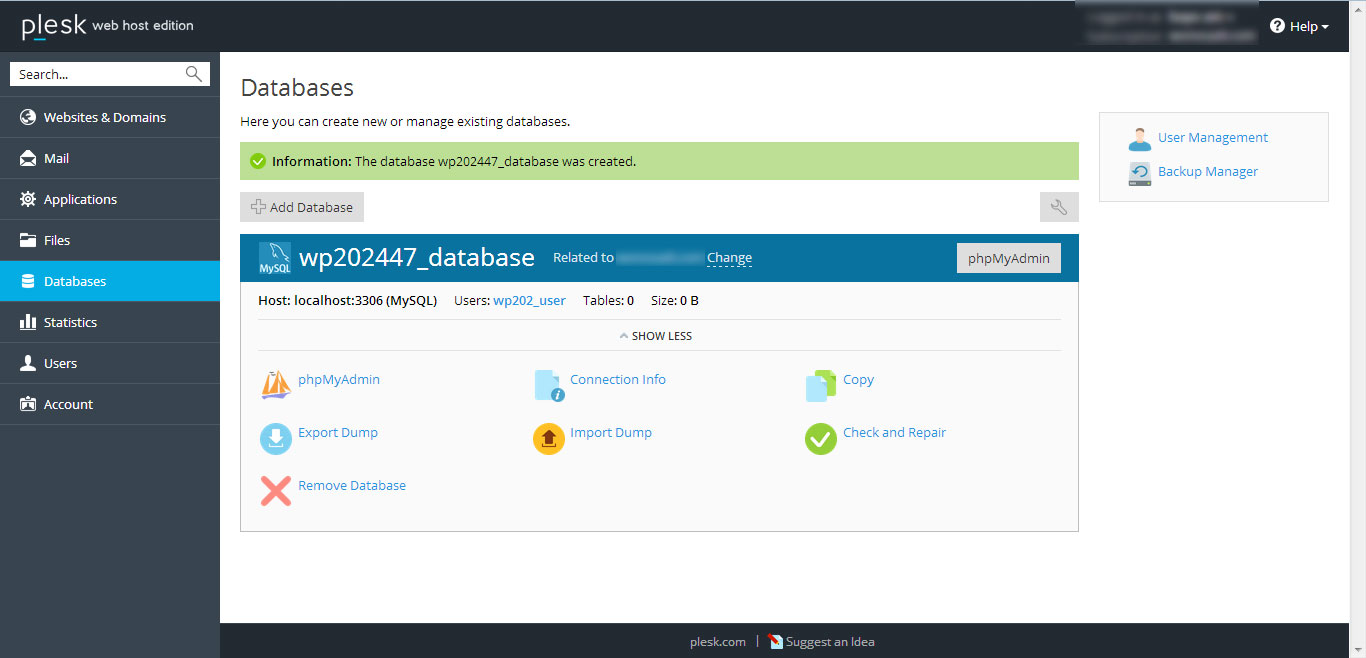The width and height of the screenshot is (1366, 658).
Task: Click the Files folder icon
Action: [x=28, y=240]
